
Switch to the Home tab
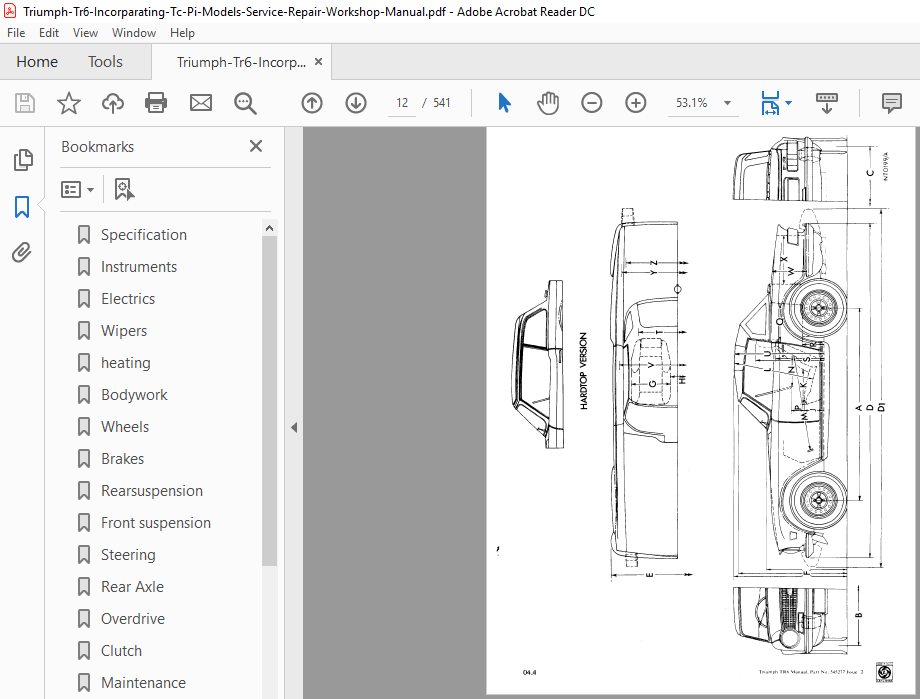[x=37, y=62]
